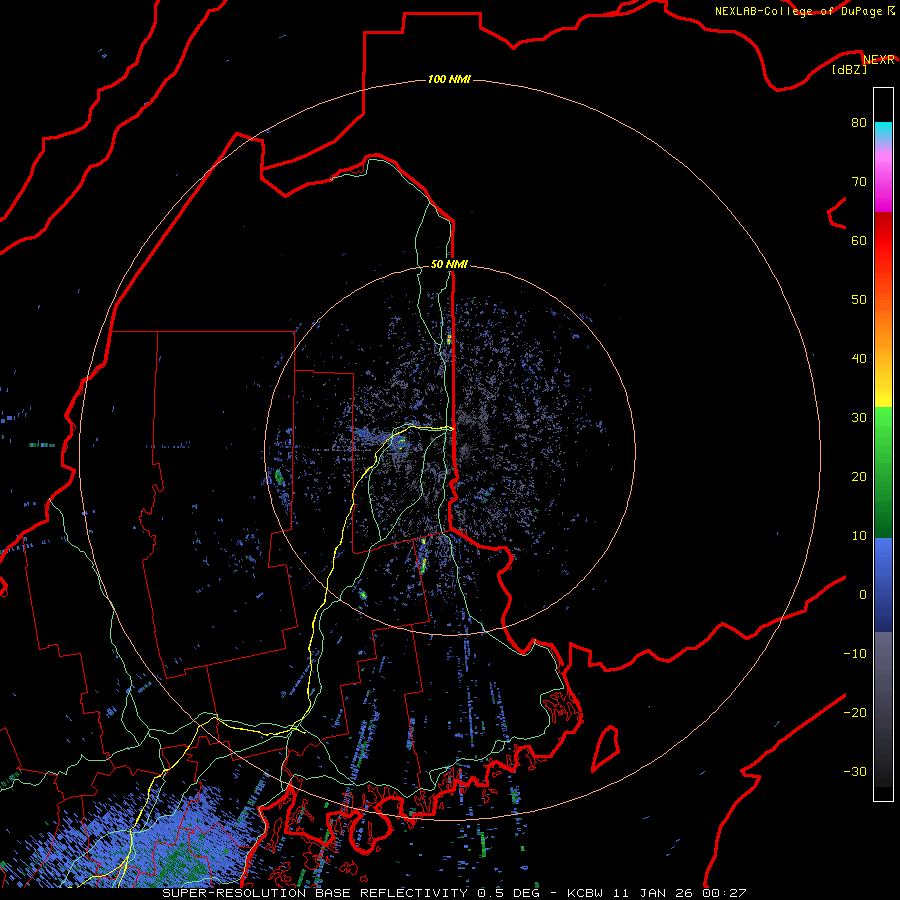Click the "100 NMI" range ring label
This screenshot has height=900, width=900.
coord(449,79)
